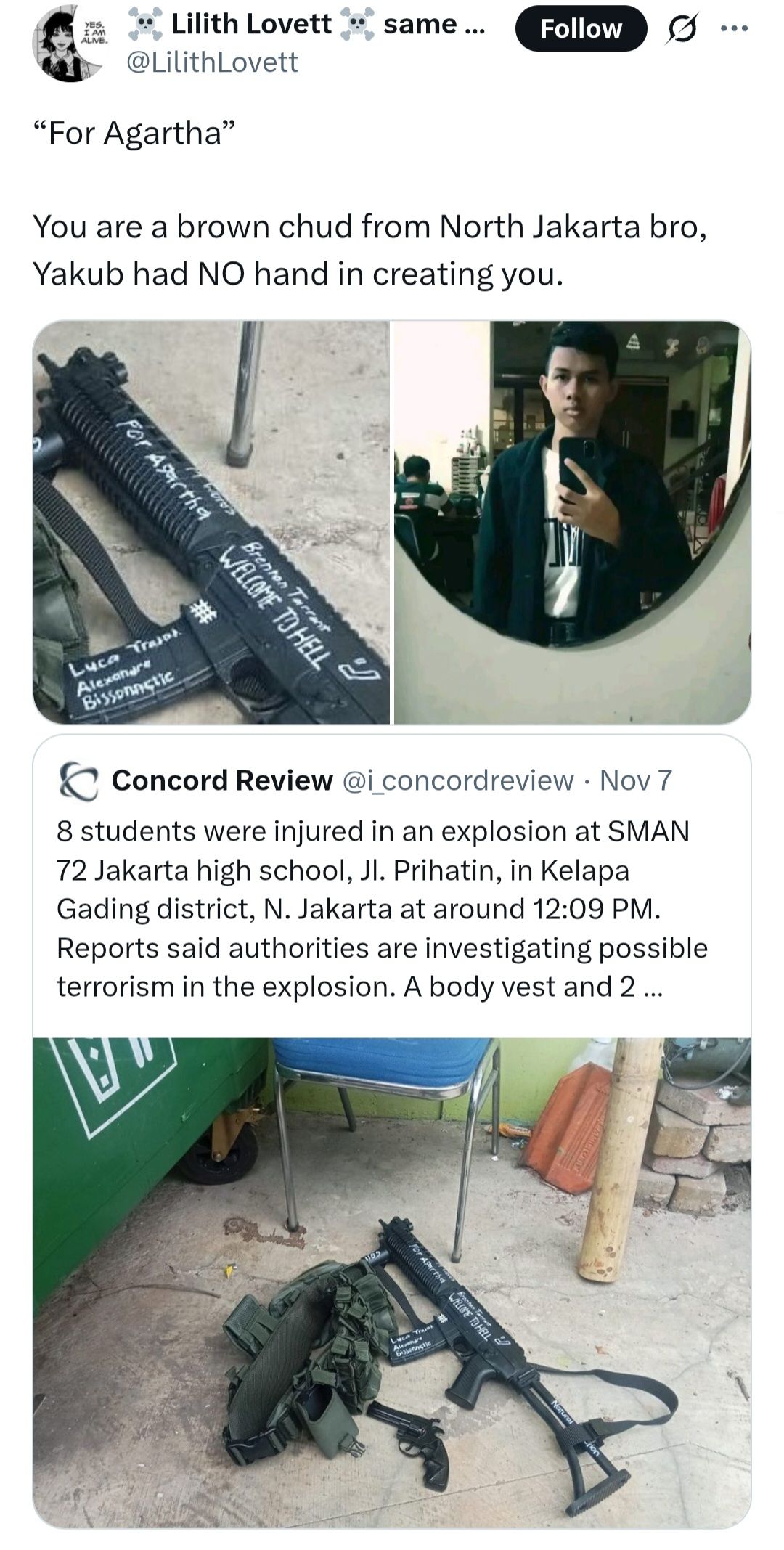Viewport: 784px width, 1550px height.
Task: Open the quoted tweet card header
Action: point(365,780)
